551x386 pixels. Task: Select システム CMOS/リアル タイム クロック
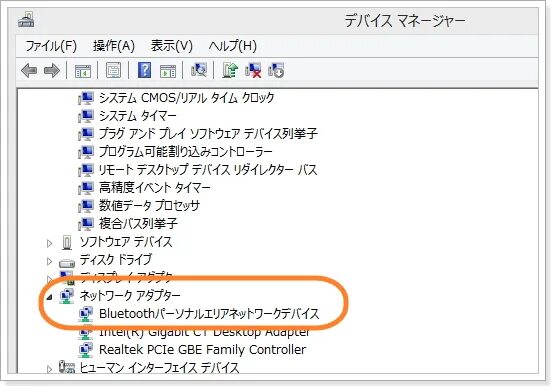click(186, 97)
